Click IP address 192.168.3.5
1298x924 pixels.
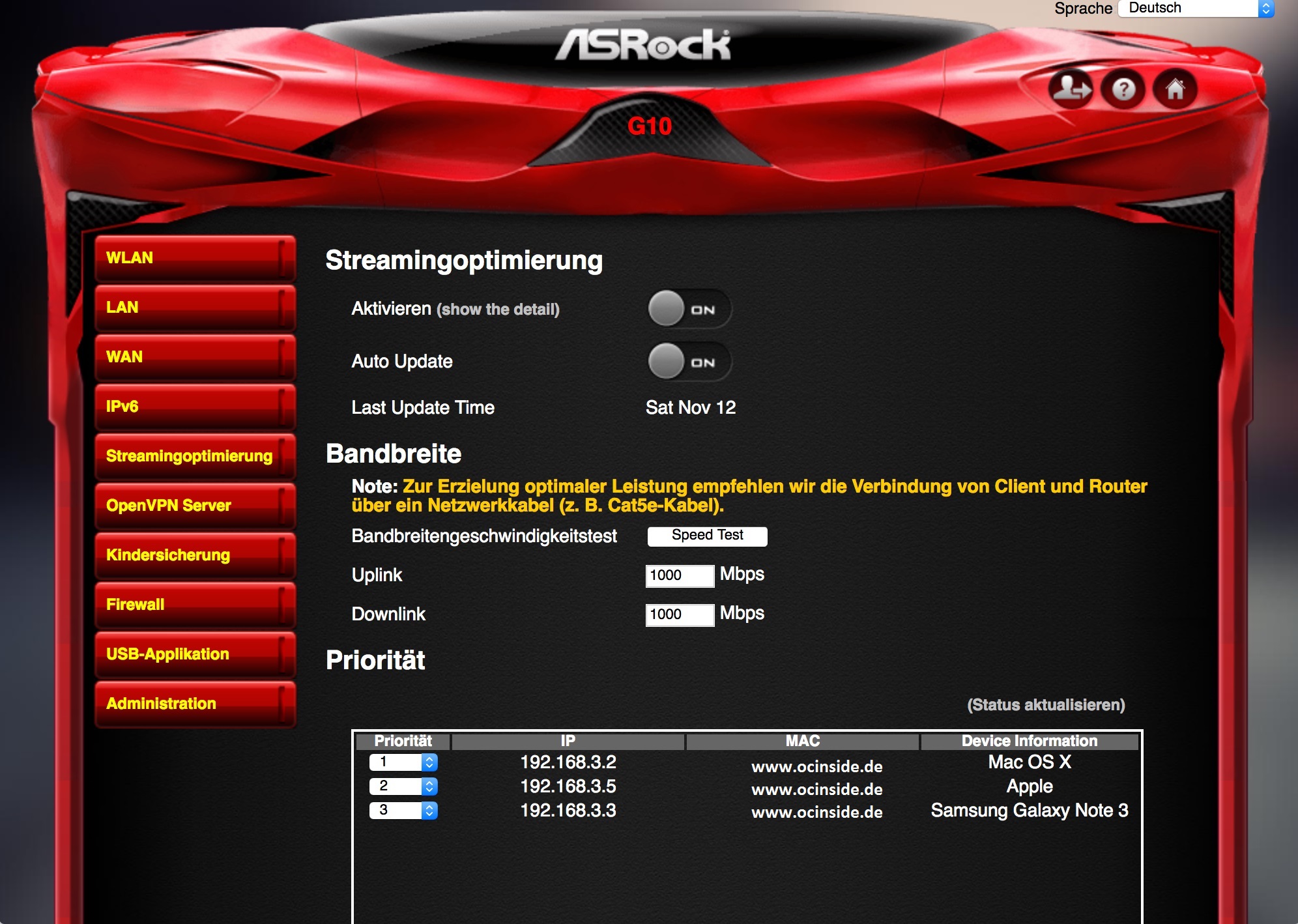pos(568,786)
